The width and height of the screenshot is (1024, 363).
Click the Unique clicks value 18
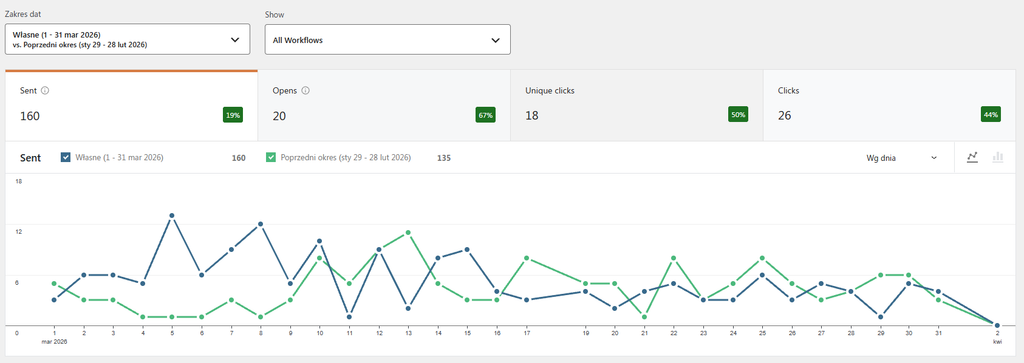pyautogui.click(x=532, y=116)
